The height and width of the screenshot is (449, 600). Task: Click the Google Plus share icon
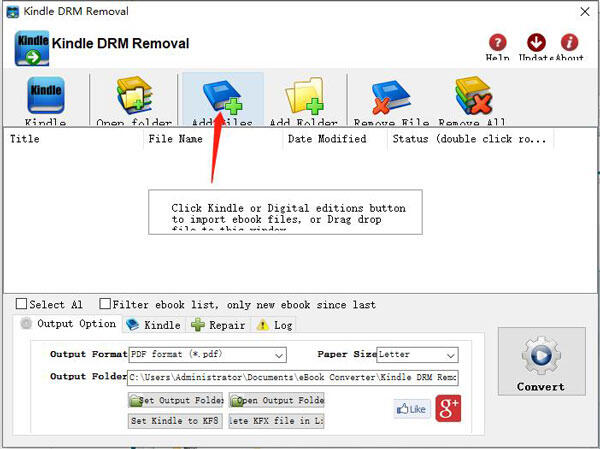(448, 408)
